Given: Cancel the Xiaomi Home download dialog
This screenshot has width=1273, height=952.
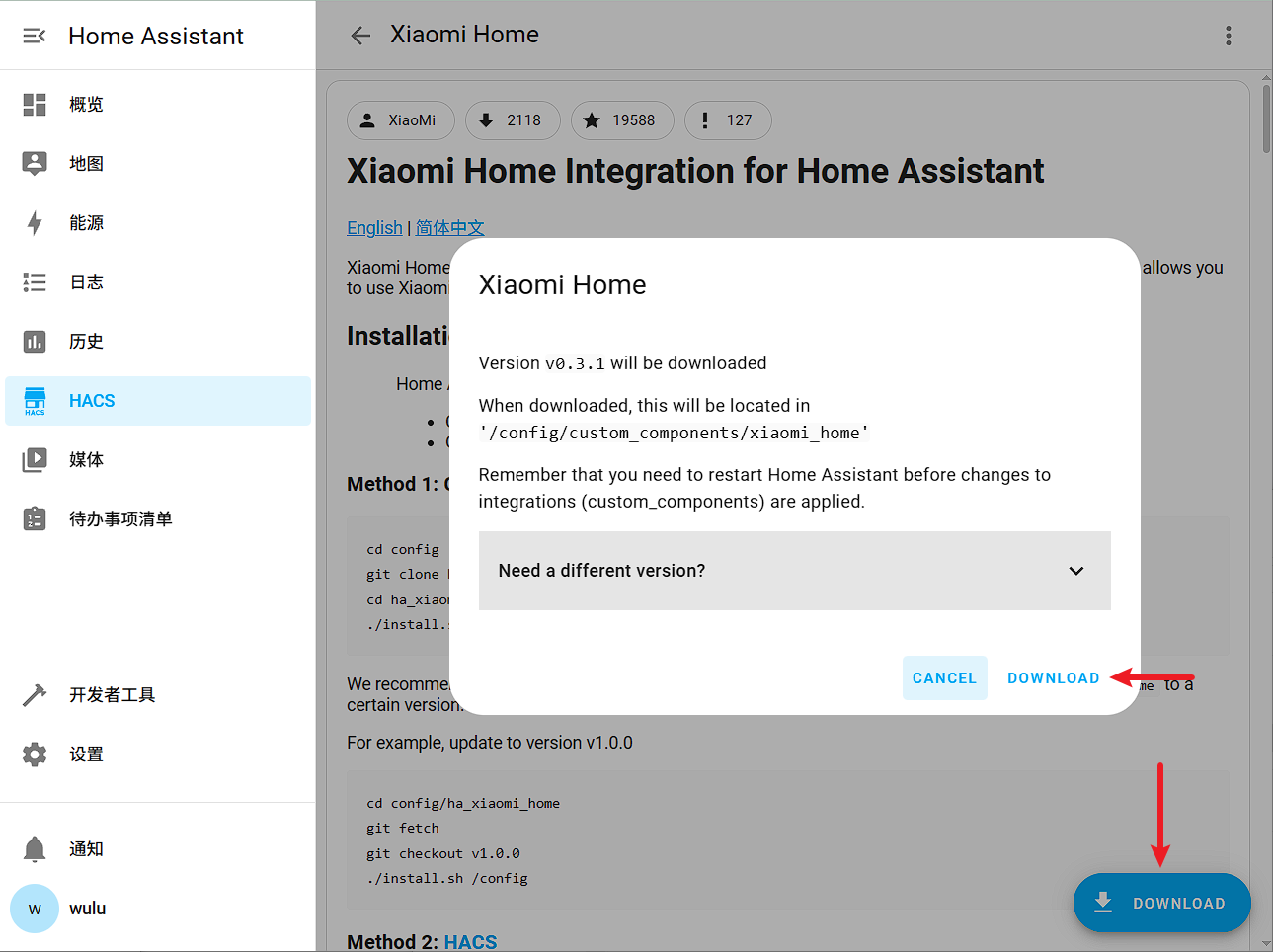Looking at the screenshot, I should click(x=944, y=678).
